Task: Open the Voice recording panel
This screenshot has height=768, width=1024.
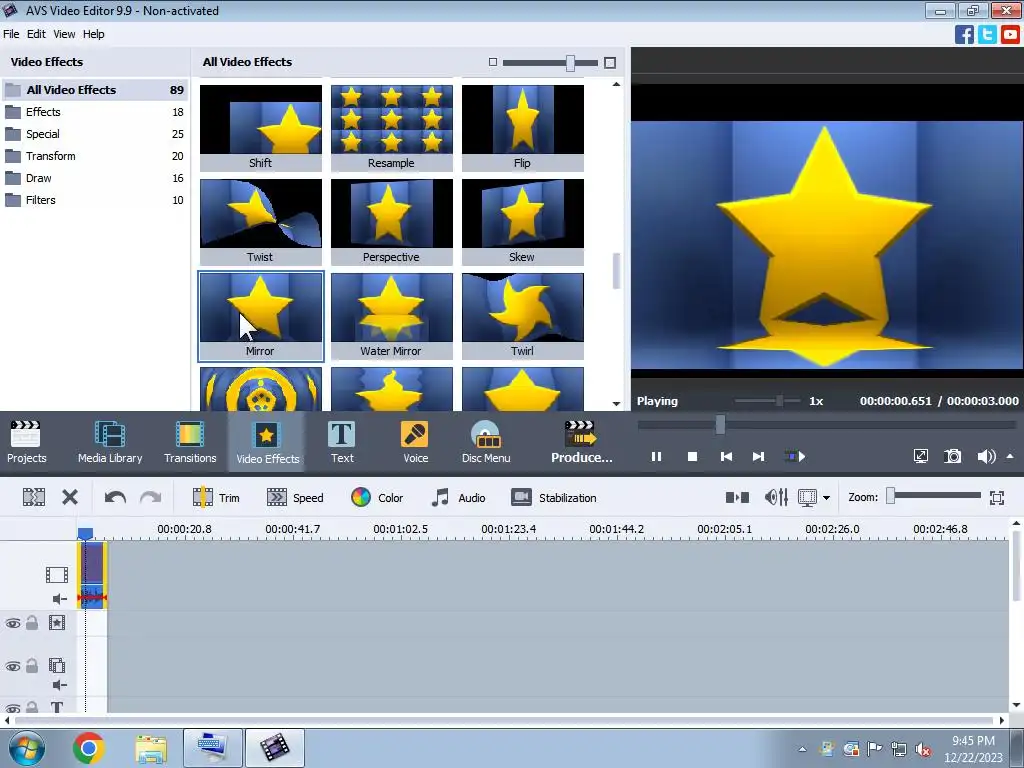Action: (415, 442)
